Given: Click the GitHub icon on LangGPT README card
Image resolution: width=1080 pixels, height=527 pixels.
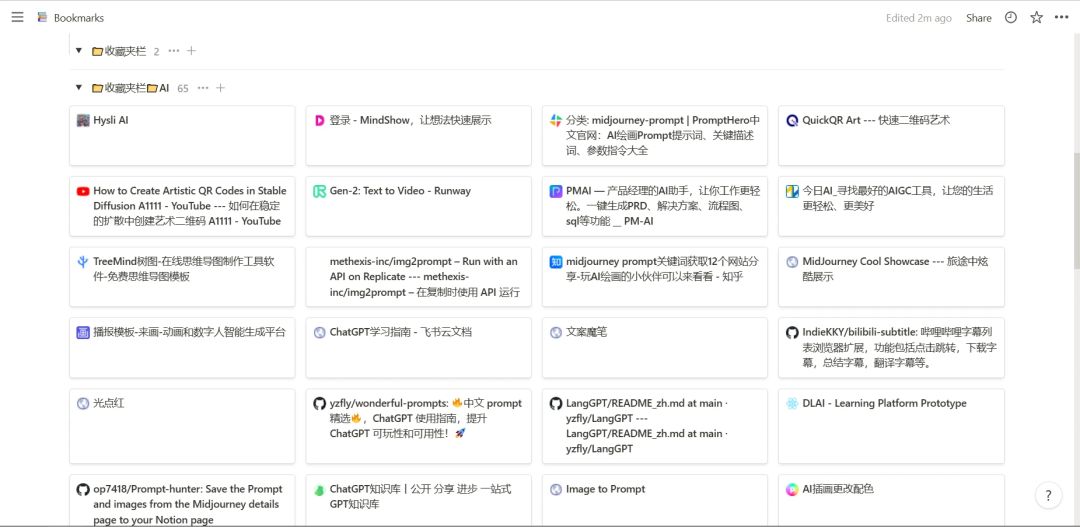Looking at the screenshot, I should [555, 403].
